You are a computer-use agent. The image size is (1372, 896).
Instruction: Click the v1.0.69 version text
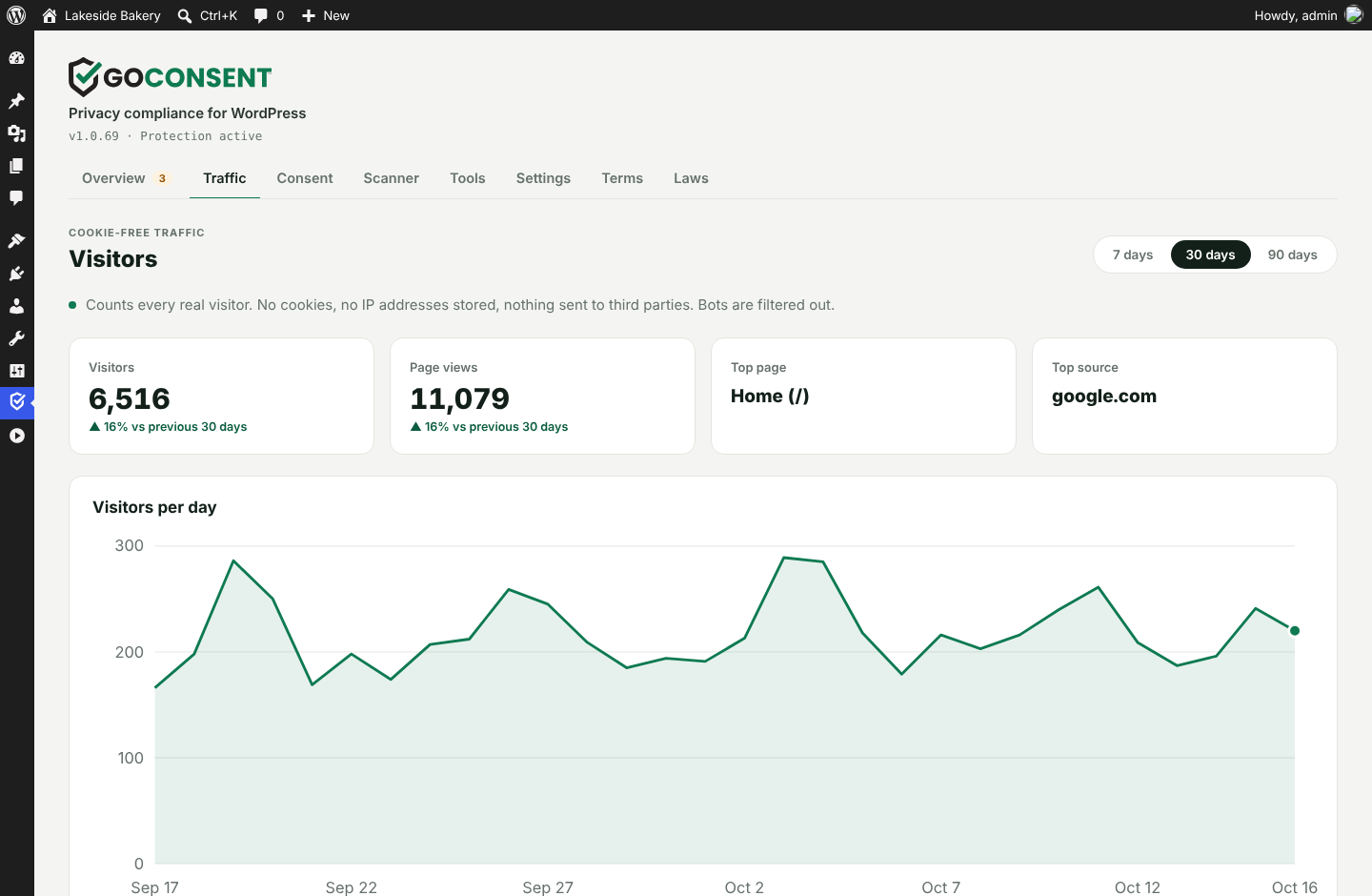(93, 136)
